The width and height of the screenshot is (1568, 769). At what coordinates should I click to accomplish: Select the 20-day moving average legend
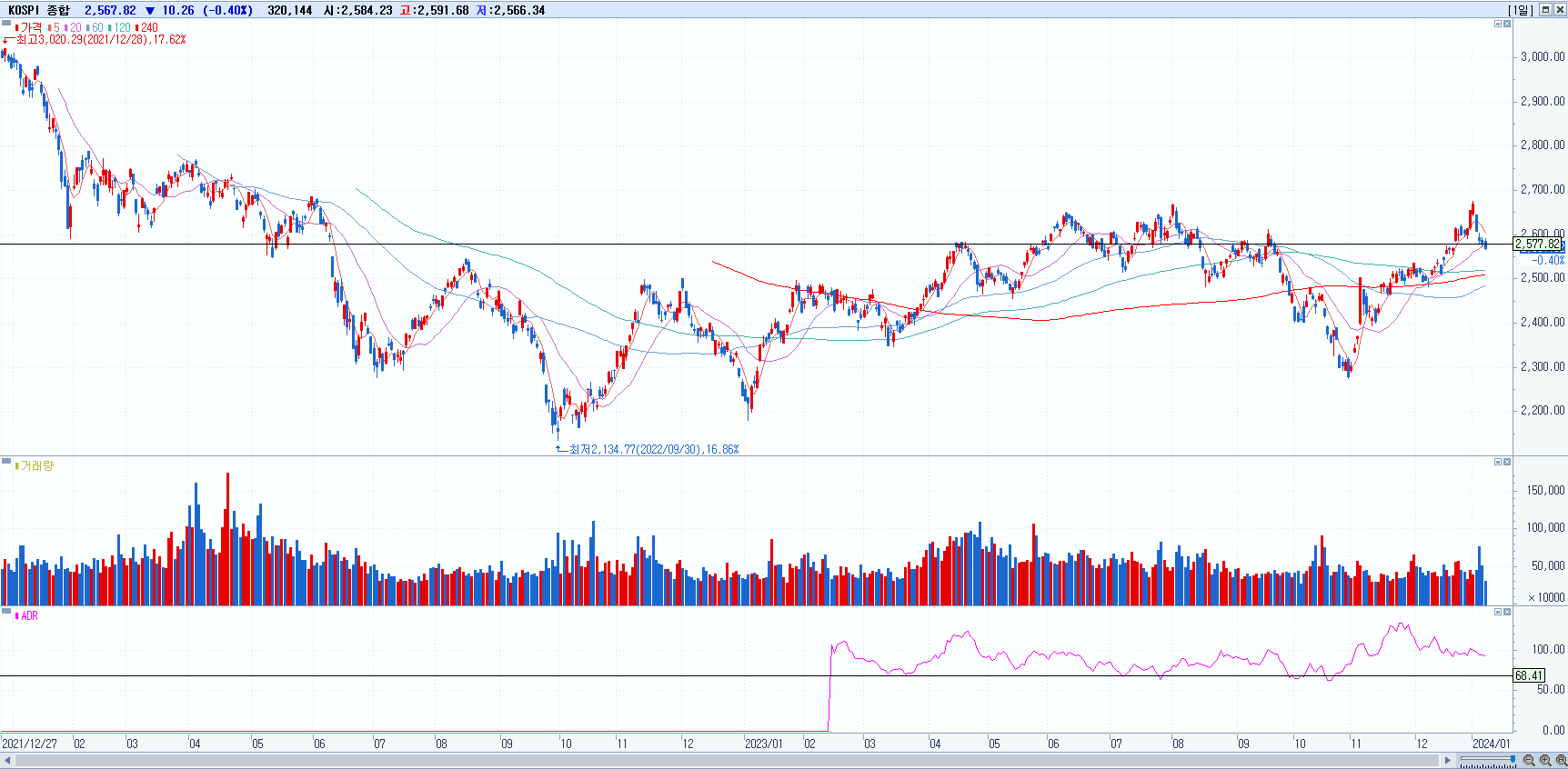pyautogui.click(x=74, y=28)
